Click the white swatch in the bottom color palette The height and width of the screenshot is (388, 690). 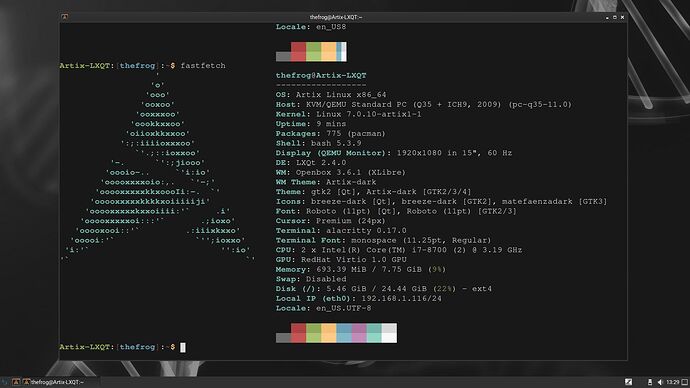tap(389, 333)
